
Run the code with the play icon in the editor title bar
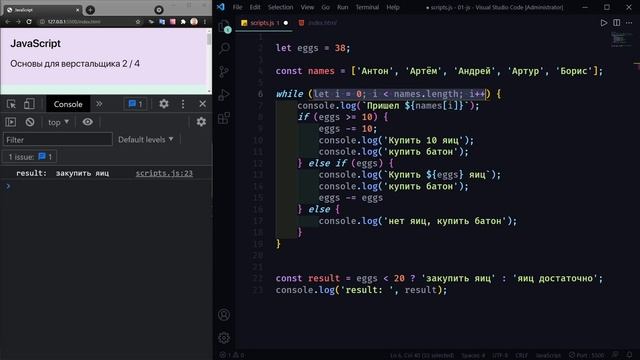pyautogui.click(x=604, y=23)
